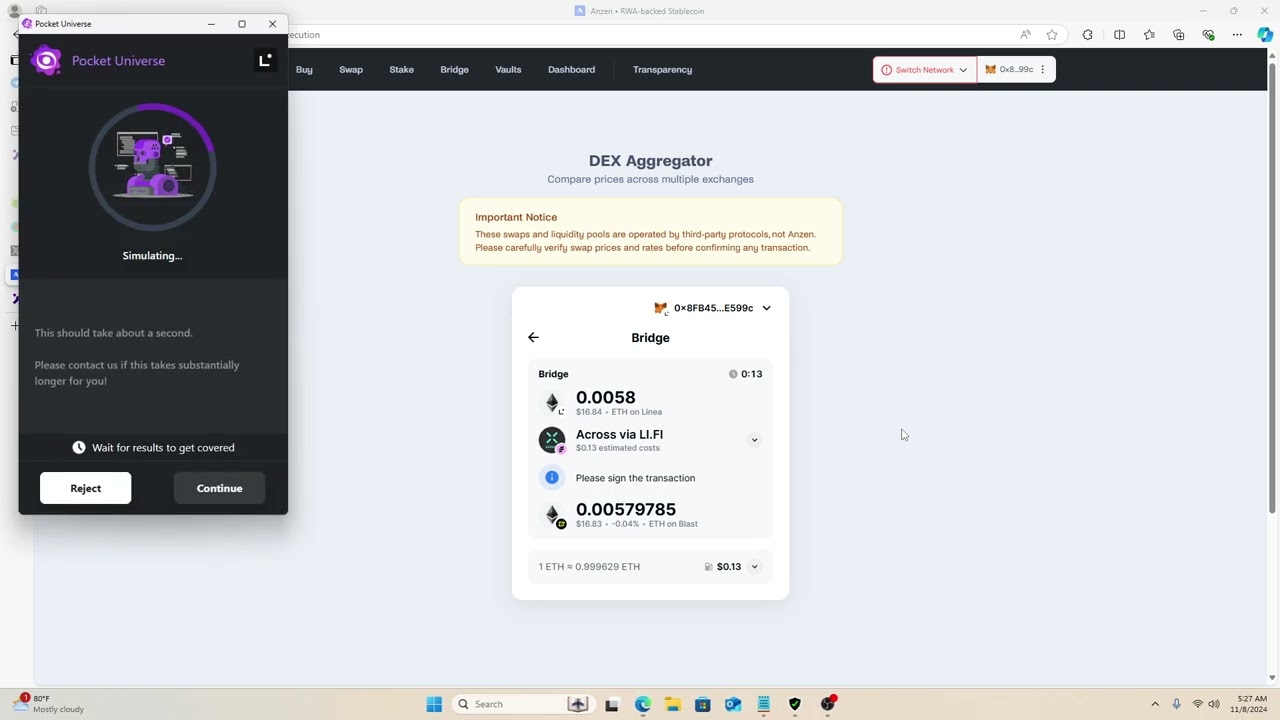Open the Buy tab in Anzen navigation

point(304,70)
